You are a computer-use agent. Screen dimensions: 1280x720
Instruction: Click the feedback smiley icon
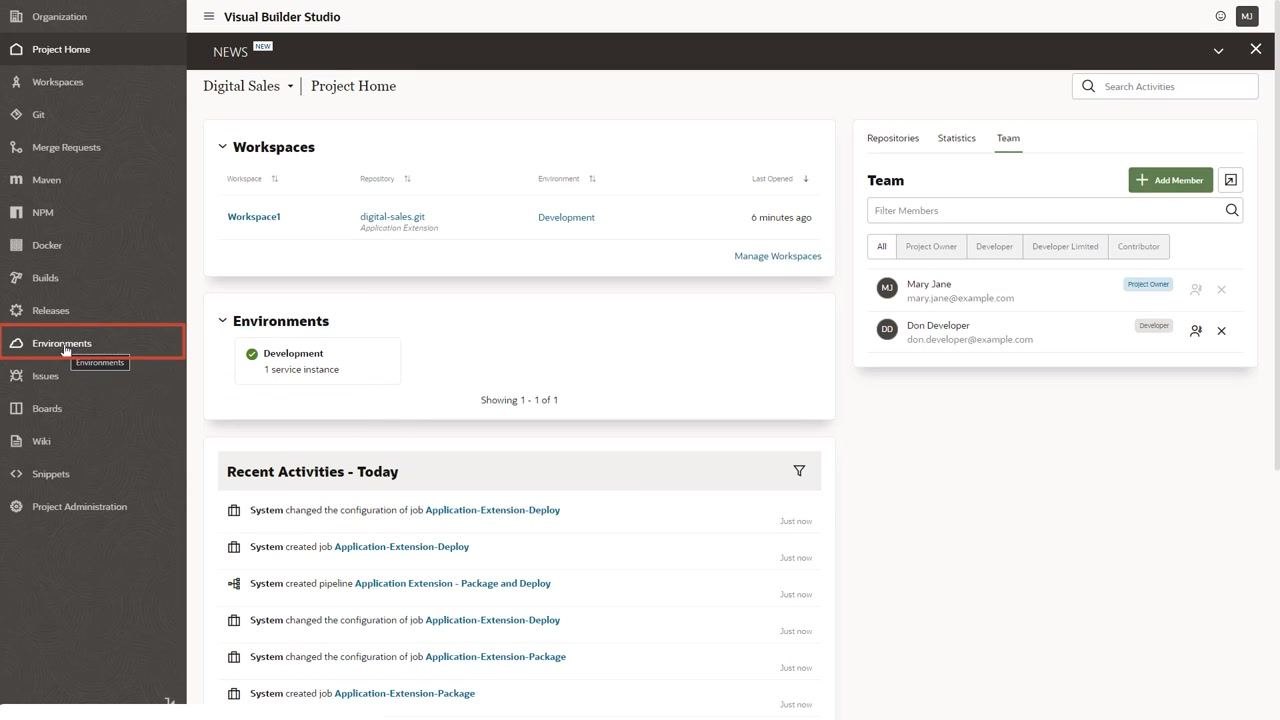tap(1220, 16)
